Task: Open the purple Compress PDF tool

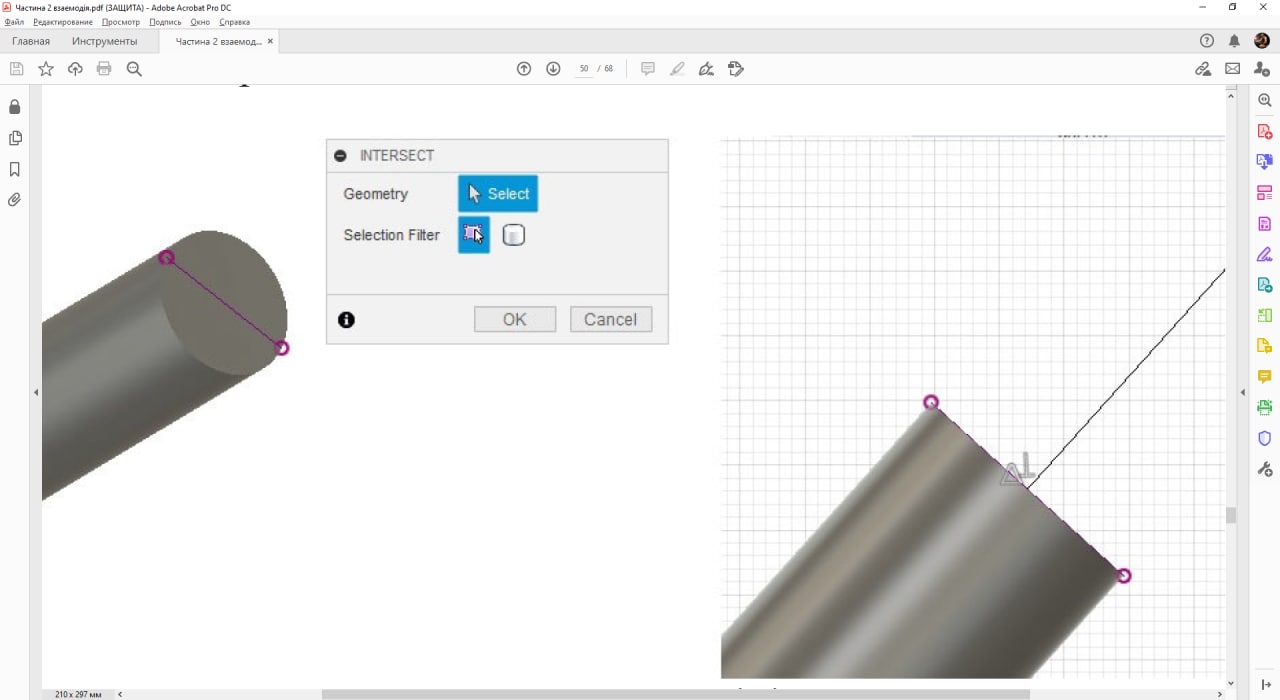Action: (x=1265, y=223)
